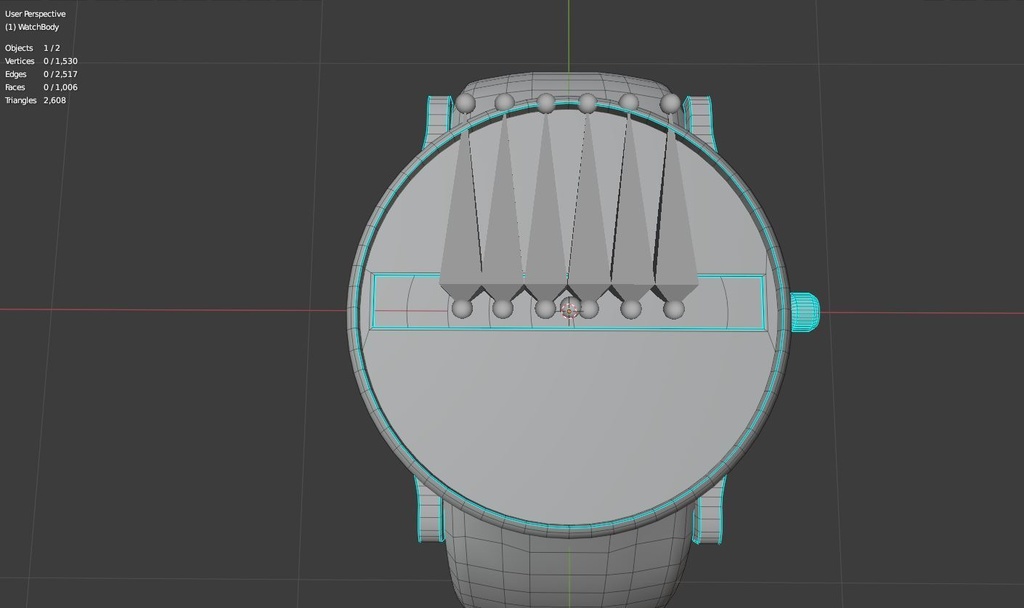This screenshot has height=608, width=1024.
Task: Click the small sphere below the leftmost cone
Action: 460,309
